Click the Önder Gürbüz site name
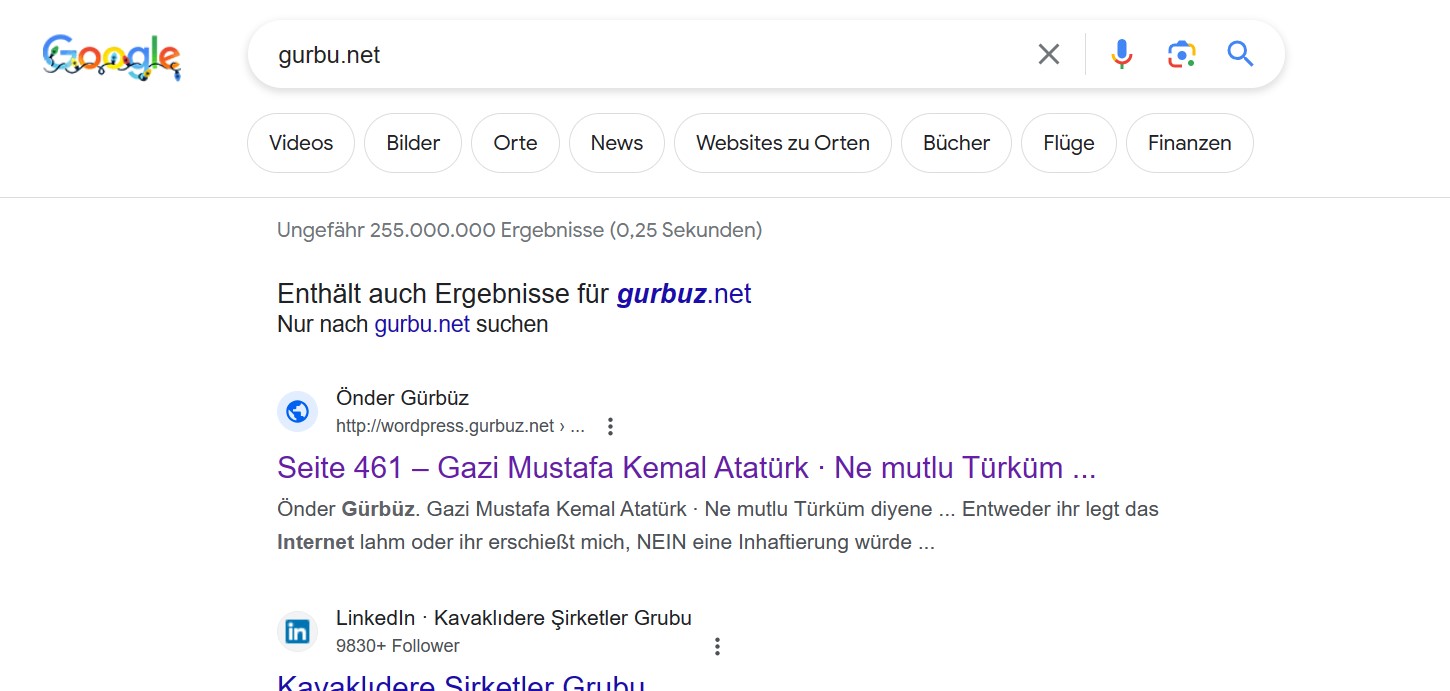This screenshot has width=1450, height=691. pyautogui.click(x=402, y=398)
